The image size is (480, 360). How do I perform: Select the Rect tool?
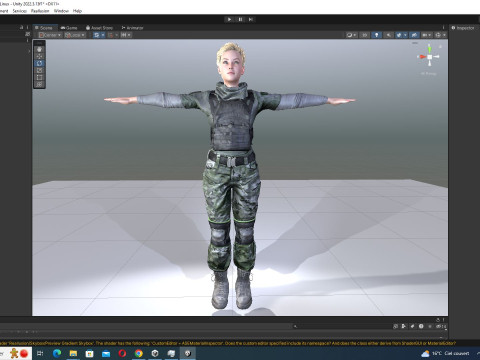click(x=39, y=77)
